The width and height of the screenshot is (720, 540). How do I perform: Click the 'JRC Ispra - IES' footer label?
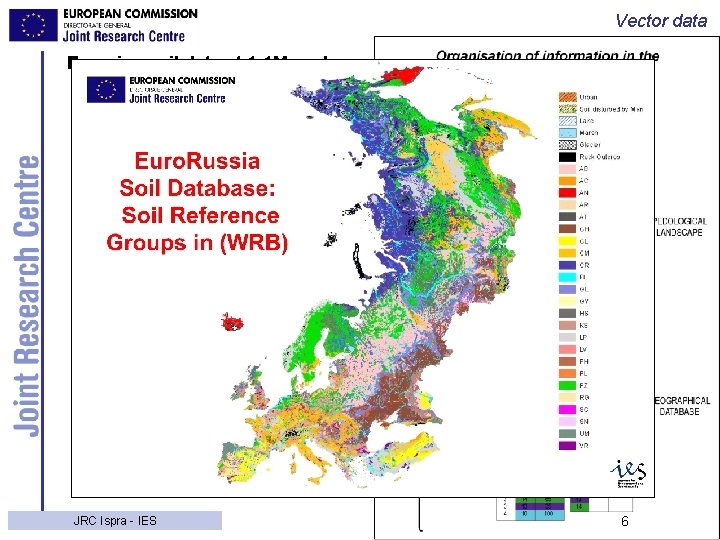click(115, 521)
